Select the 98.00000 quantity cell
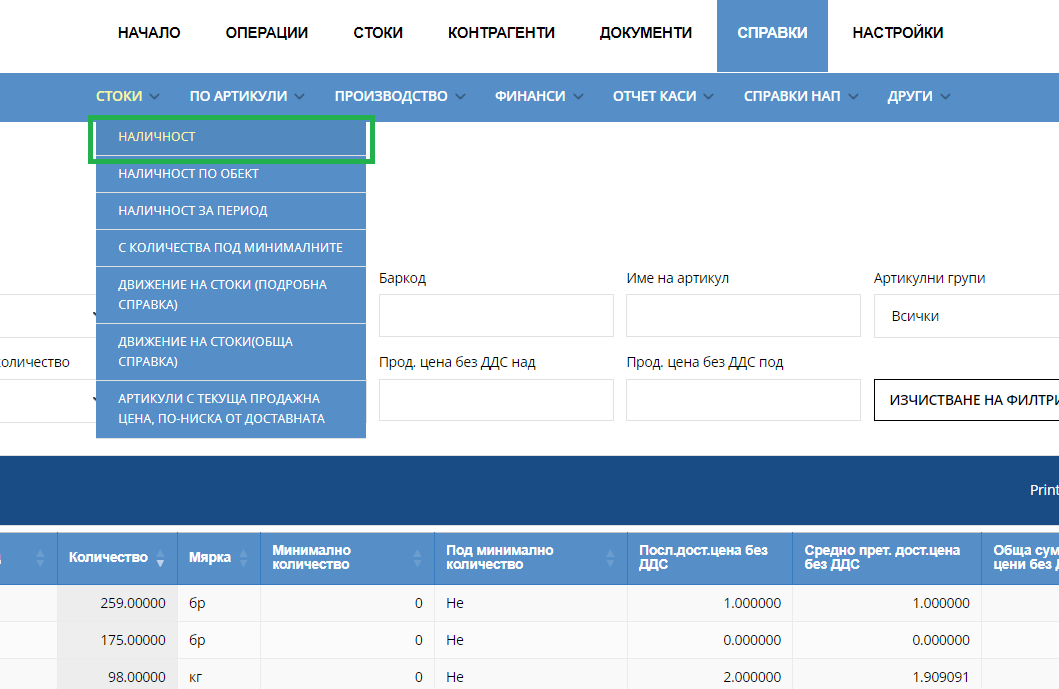 pos(118,675)
